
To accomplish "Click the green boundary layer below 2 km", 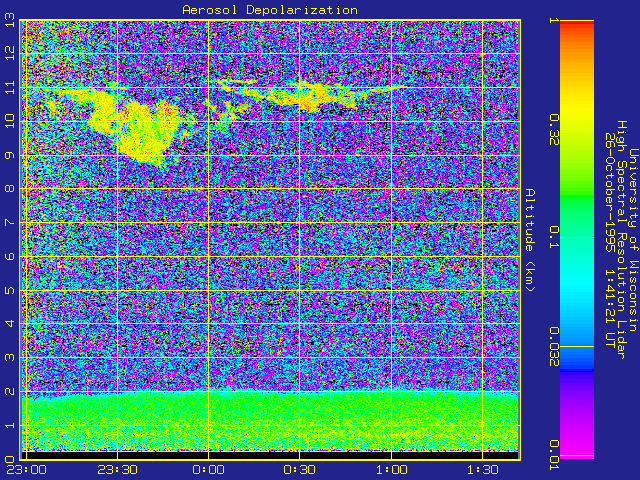I will click(x=270, y=420).
